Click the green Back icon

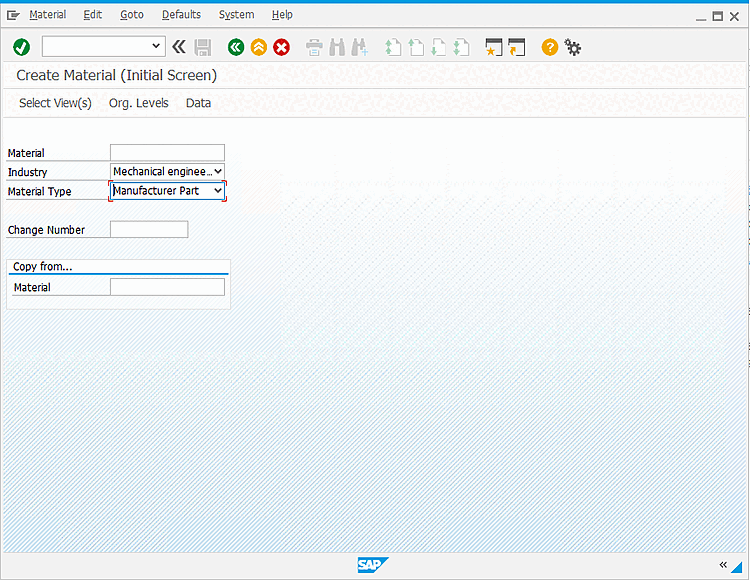(236, 47)
